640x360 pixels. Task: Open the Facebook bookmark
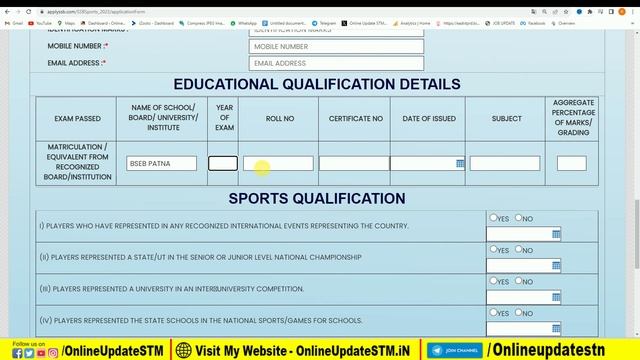coord(533,23)
